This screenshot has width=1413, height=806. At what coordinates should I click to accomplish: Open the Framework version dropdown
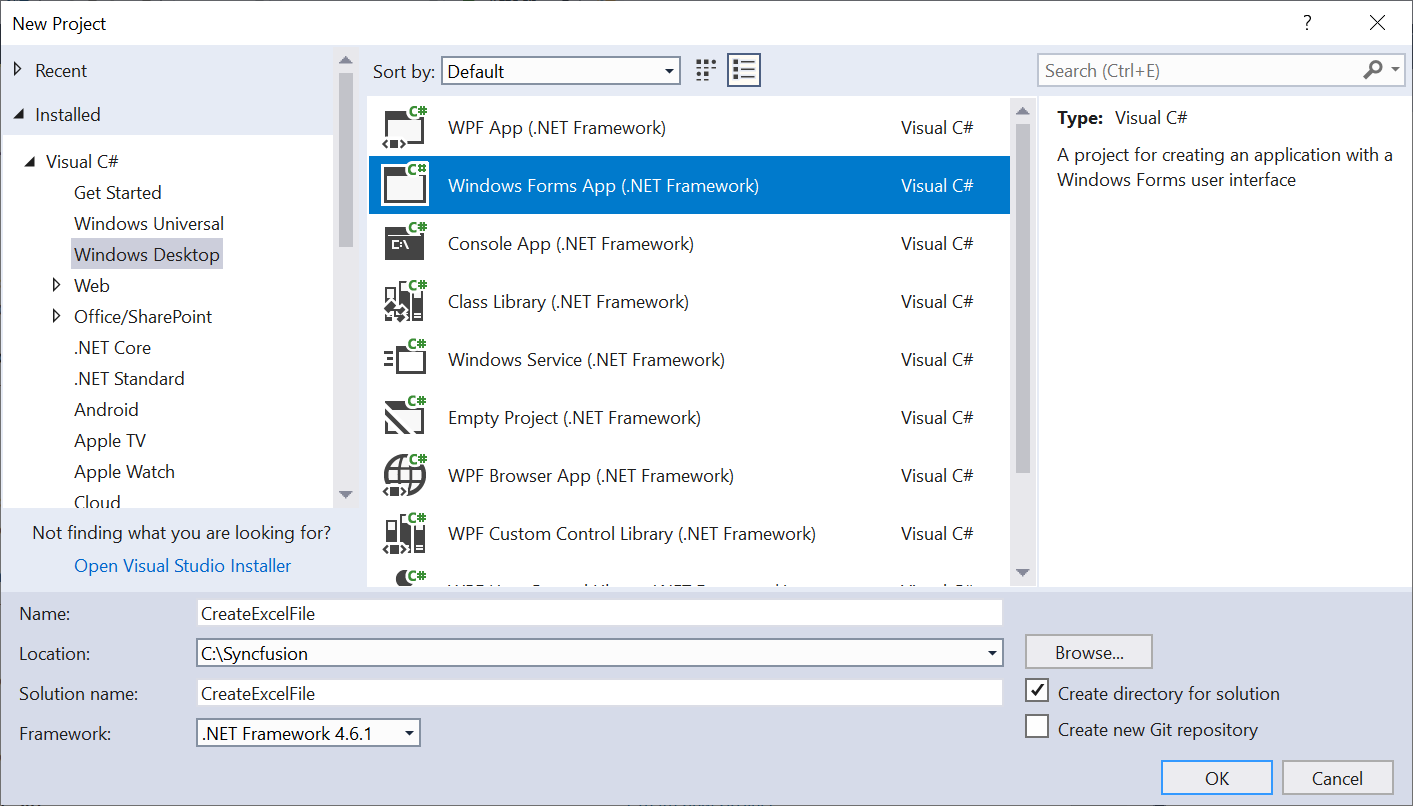point(308,733)
